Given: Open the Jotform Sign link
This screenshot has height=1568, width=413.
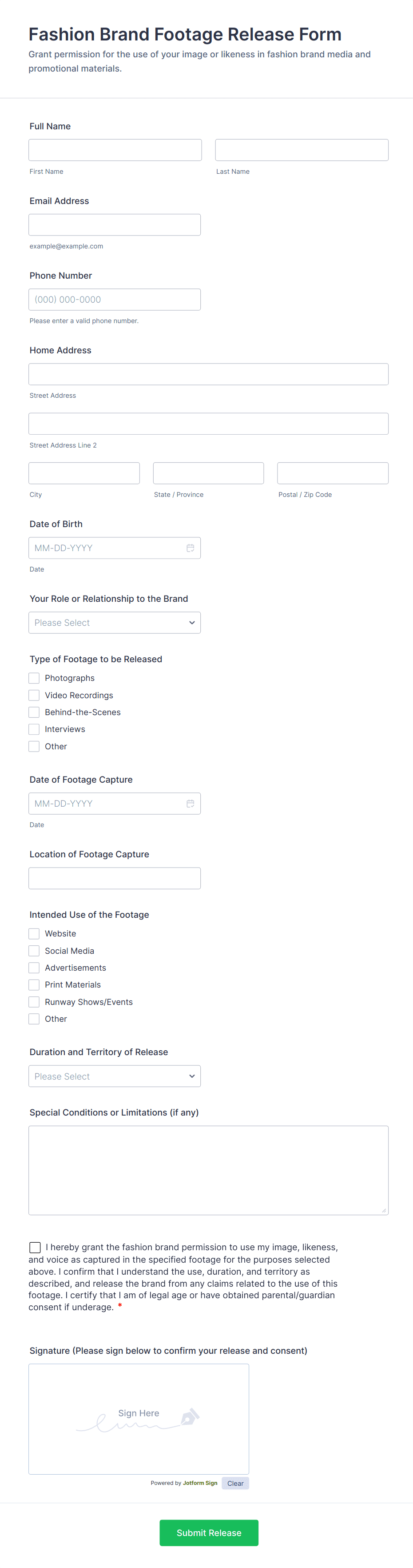Looking at the screenshot, I should click(200, 1483).
